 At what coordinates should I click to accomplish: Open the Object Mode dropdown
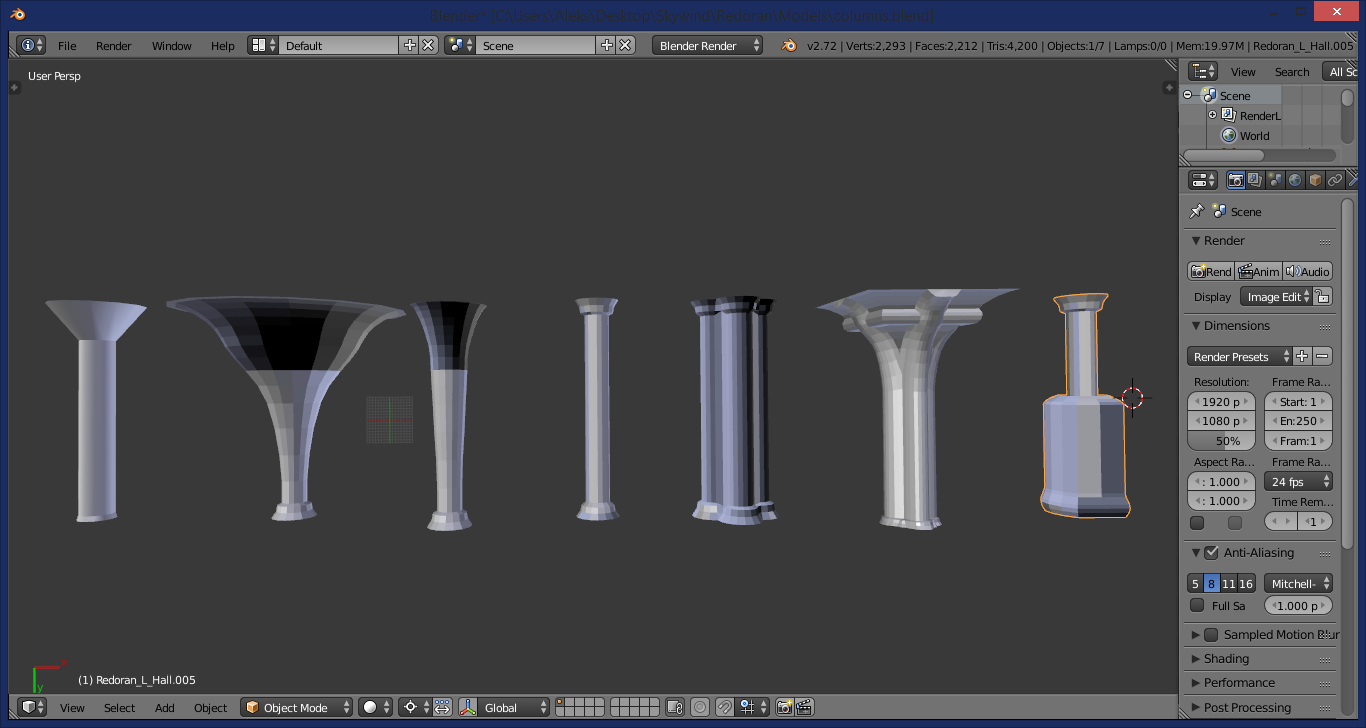(x=297, y=707)
